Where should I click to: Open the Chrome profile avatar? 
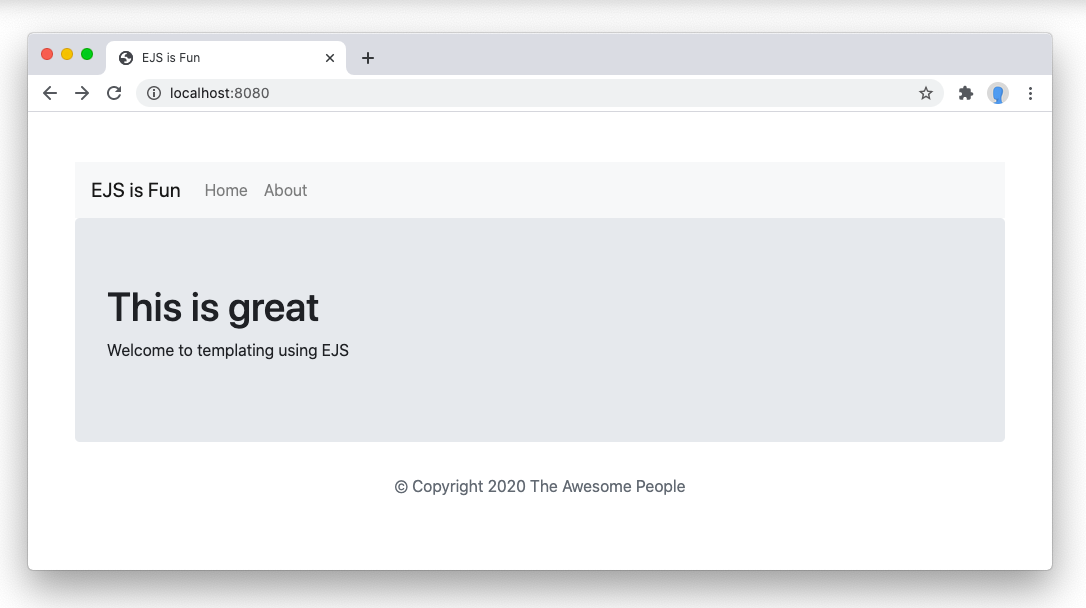pos(998,93)
